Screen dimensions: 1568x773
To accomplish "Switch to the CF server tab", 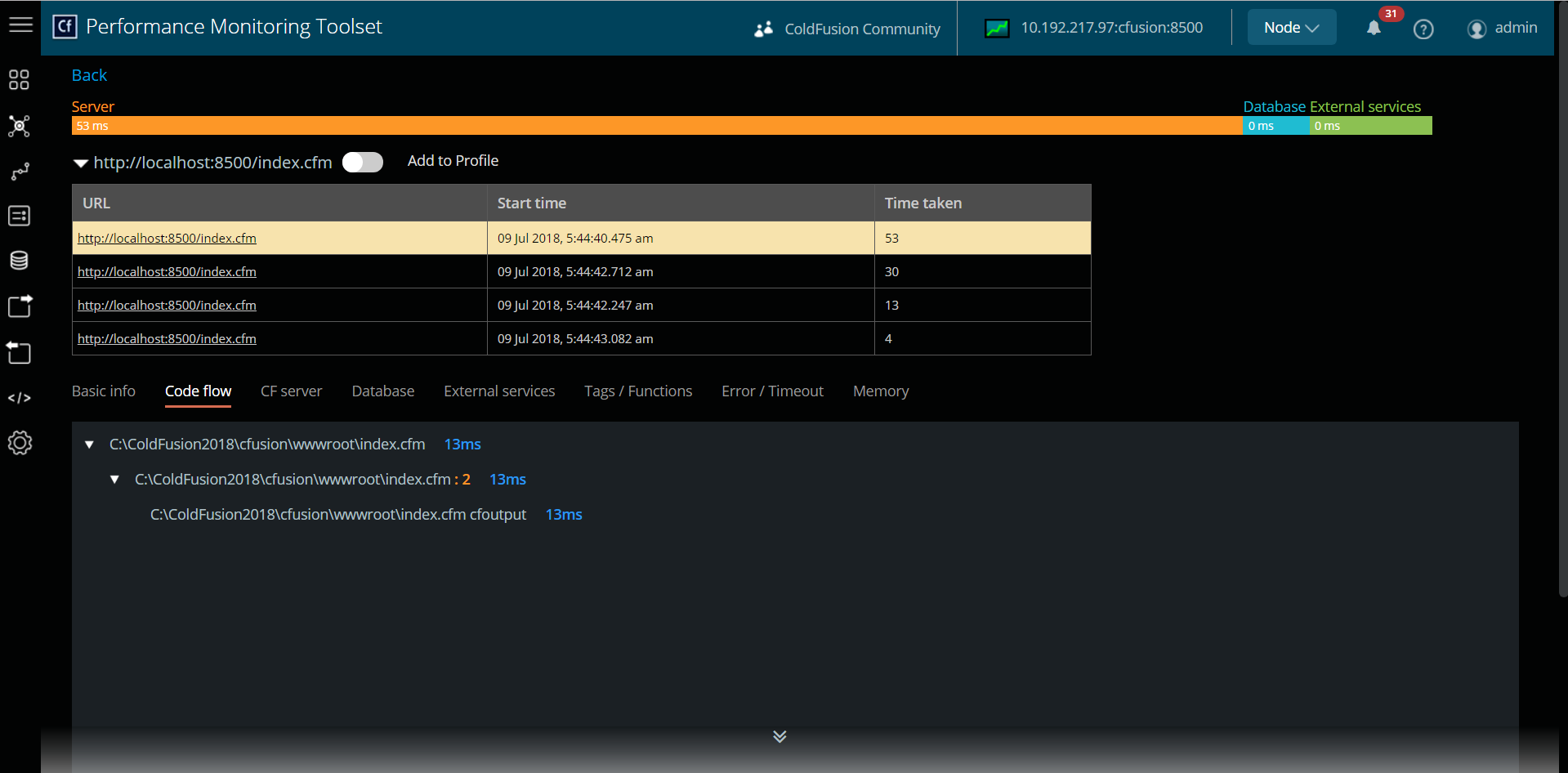I will click(x=291, y=391).
